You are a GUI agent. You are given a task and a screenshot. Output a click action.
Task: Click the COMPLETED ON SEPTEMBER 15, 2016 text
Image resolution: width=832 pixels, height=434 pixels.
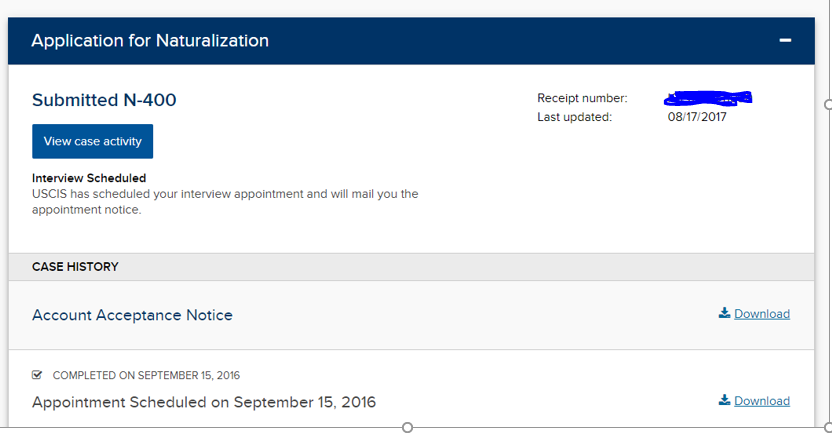pos(146,376)
